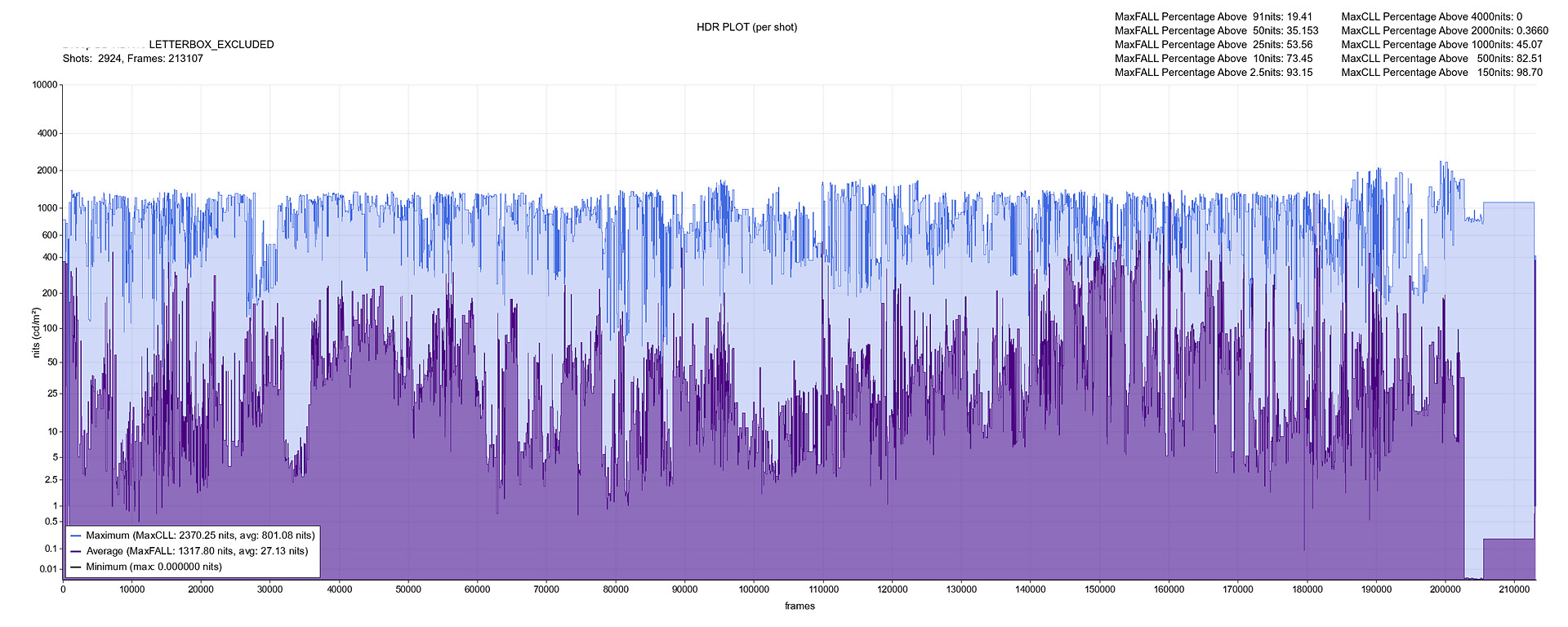Click the 100000 tick on the frames axis
The image size is (1568, 627).
(x=754, y=589)
